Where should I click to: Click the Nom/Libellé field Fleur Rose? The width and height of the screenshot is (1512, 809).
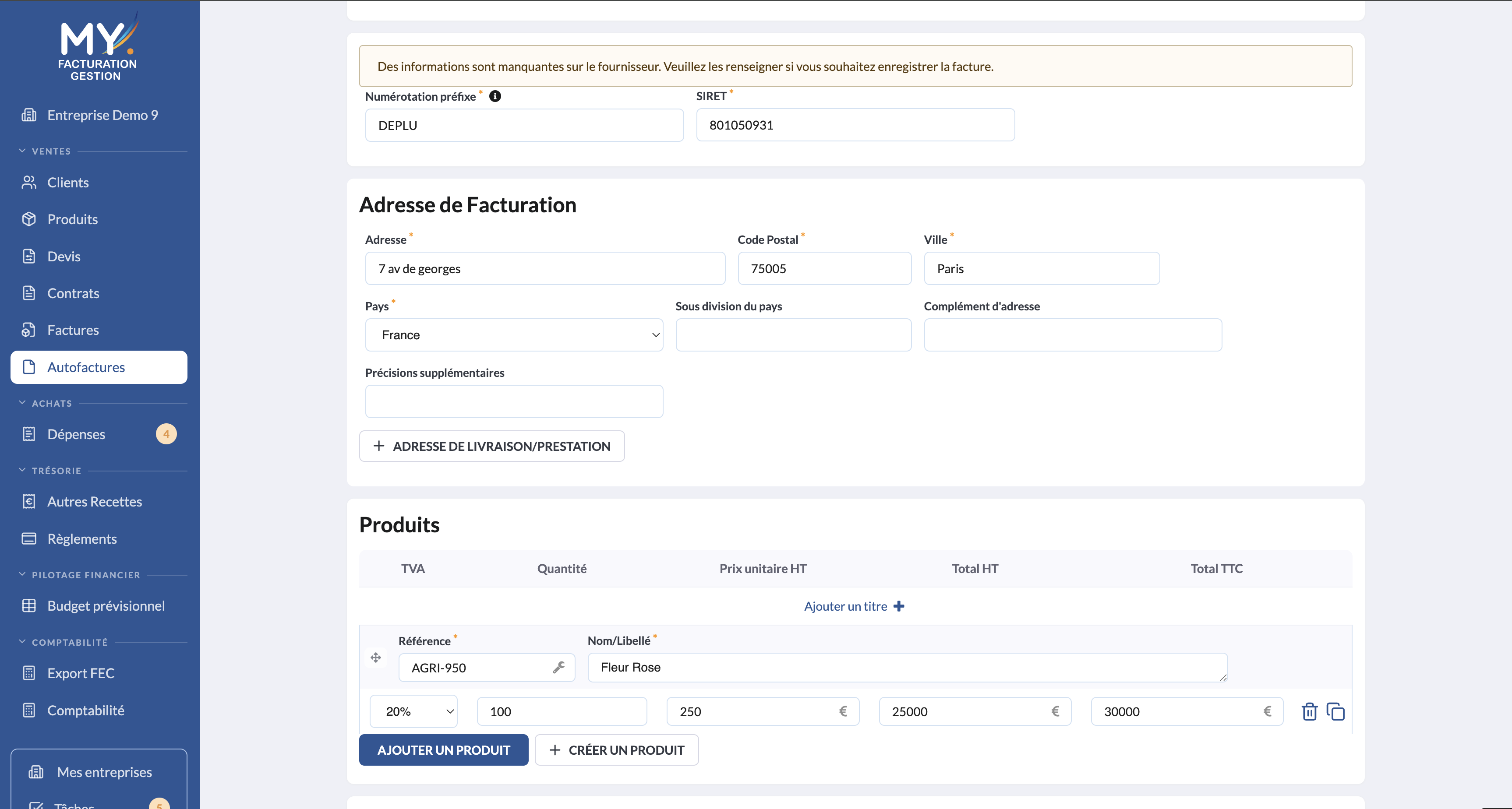click(908, 668)
